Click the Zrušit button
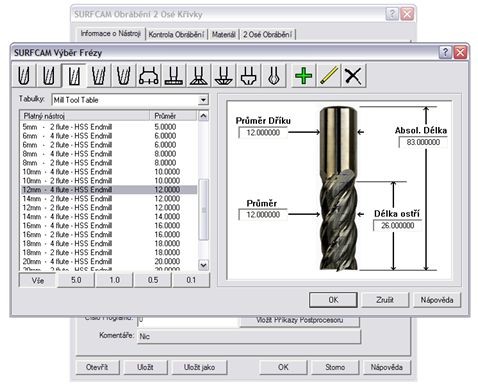The image size is (478, 386). pyautogui.click(x=385, y=300)
